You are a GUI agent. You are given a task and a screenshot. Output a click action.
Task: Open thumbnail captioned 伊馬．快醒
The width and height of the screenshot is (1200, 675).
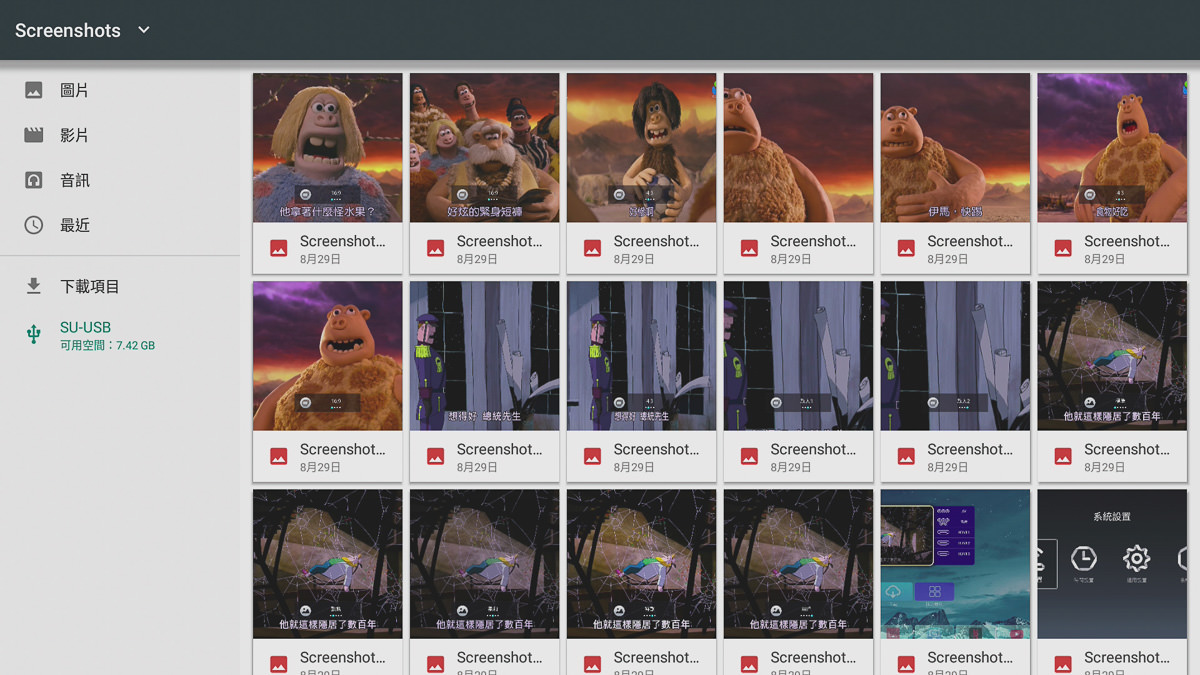[955, 148]
